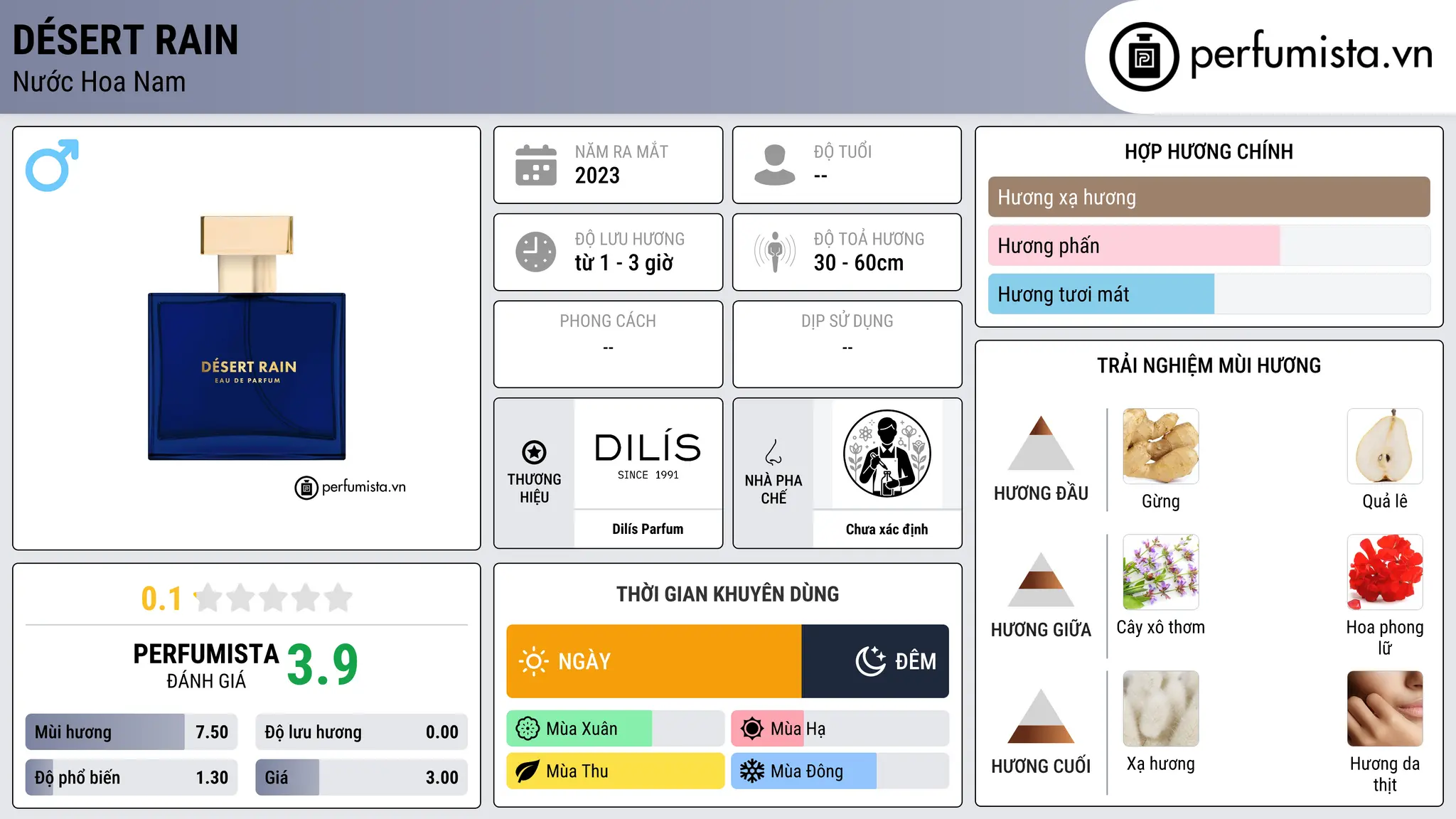The width and height of the screenshot is (1456, 819).
Task: Click the sillage icon beside Độ toả hương
Action: click(775, 252)
